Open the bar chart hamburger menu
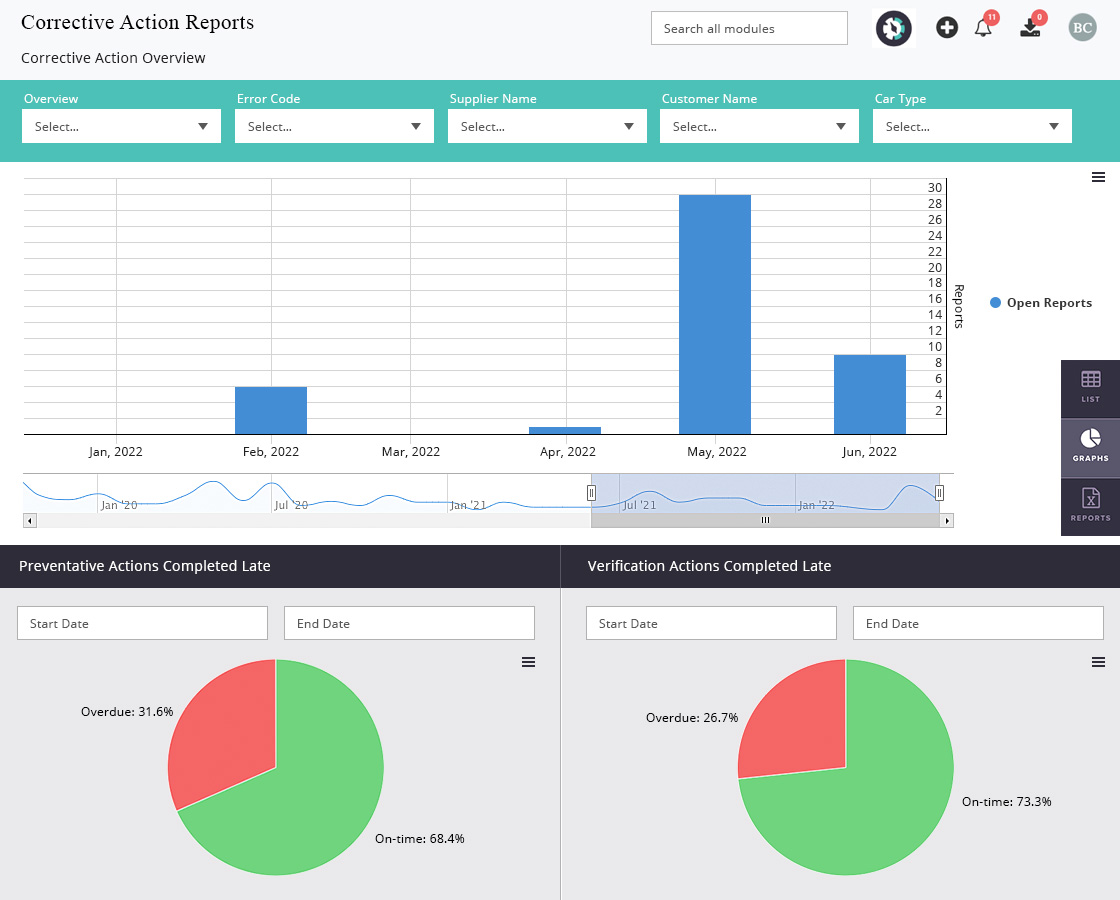Viewport: 1120px width, 900px height. (1098, 177)
